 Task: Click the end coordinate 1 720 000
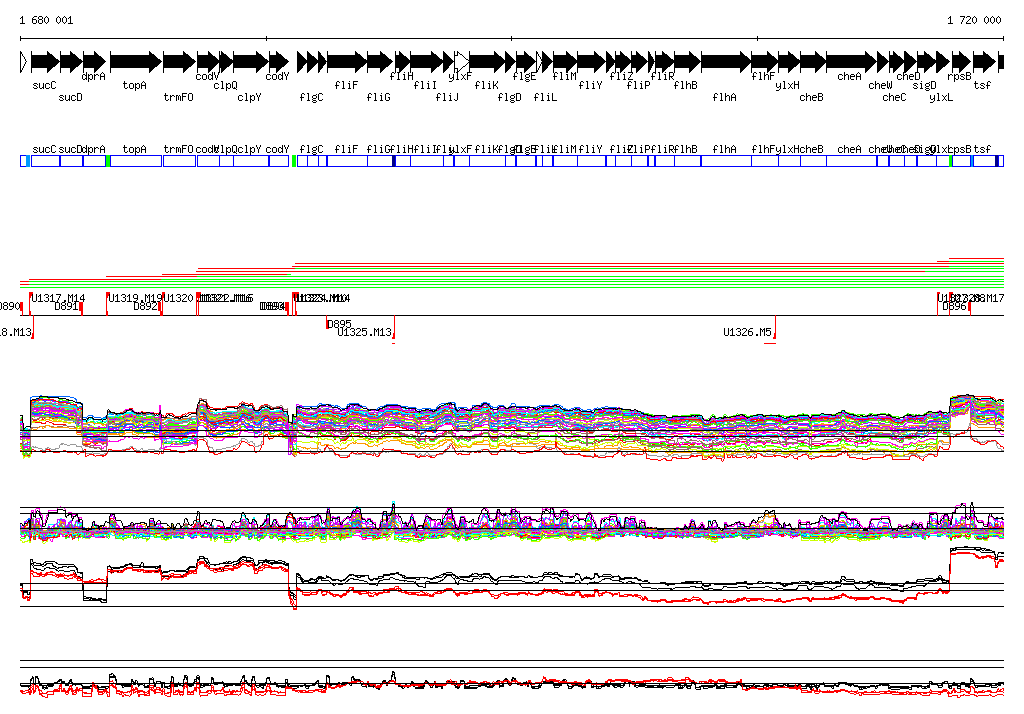(x=974, y=20)
